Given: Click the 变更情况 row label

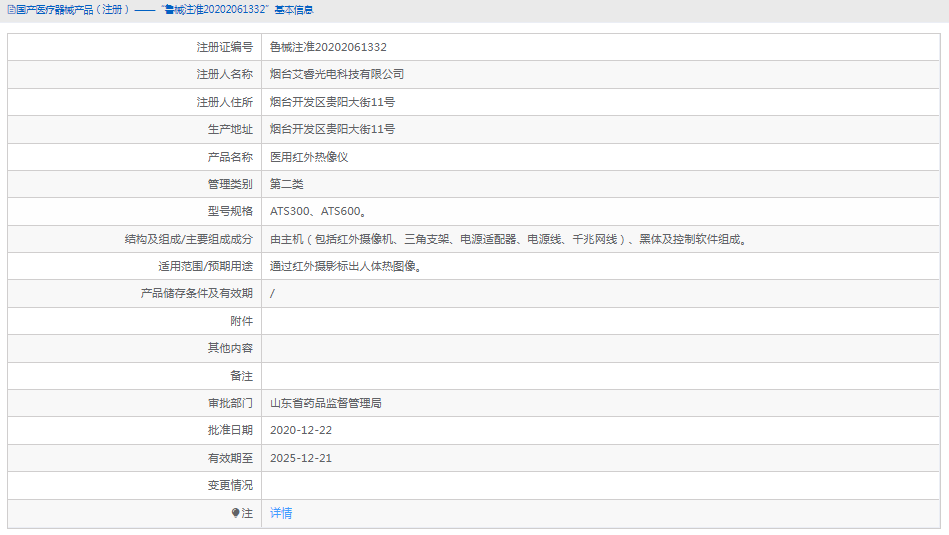Looking at the screenshot, I should 230,486.
